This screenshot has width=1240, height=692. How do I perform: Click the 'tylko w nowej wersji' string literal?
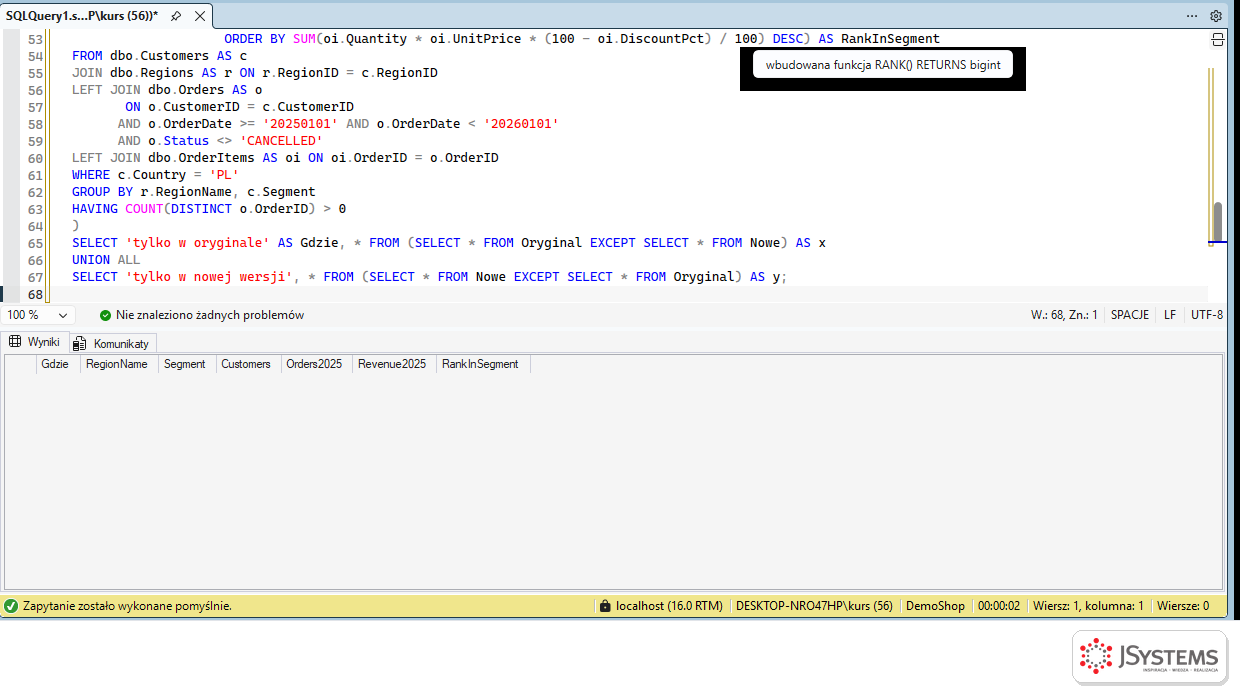(x=210, y=277)
